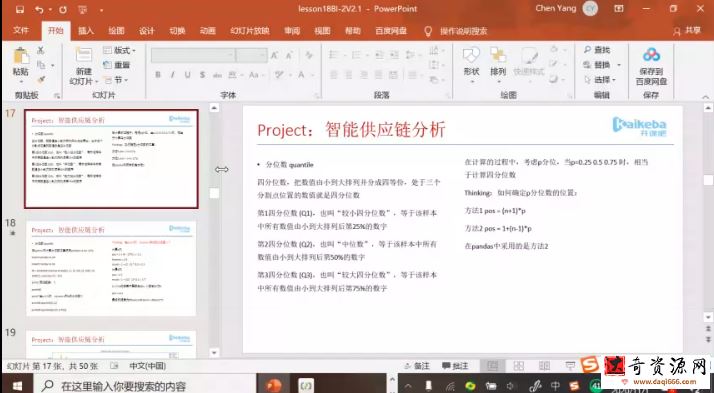This screenshot has height=393, width=714.
Task: Select the Format Painter brush icon
Action: coord(41,80)
